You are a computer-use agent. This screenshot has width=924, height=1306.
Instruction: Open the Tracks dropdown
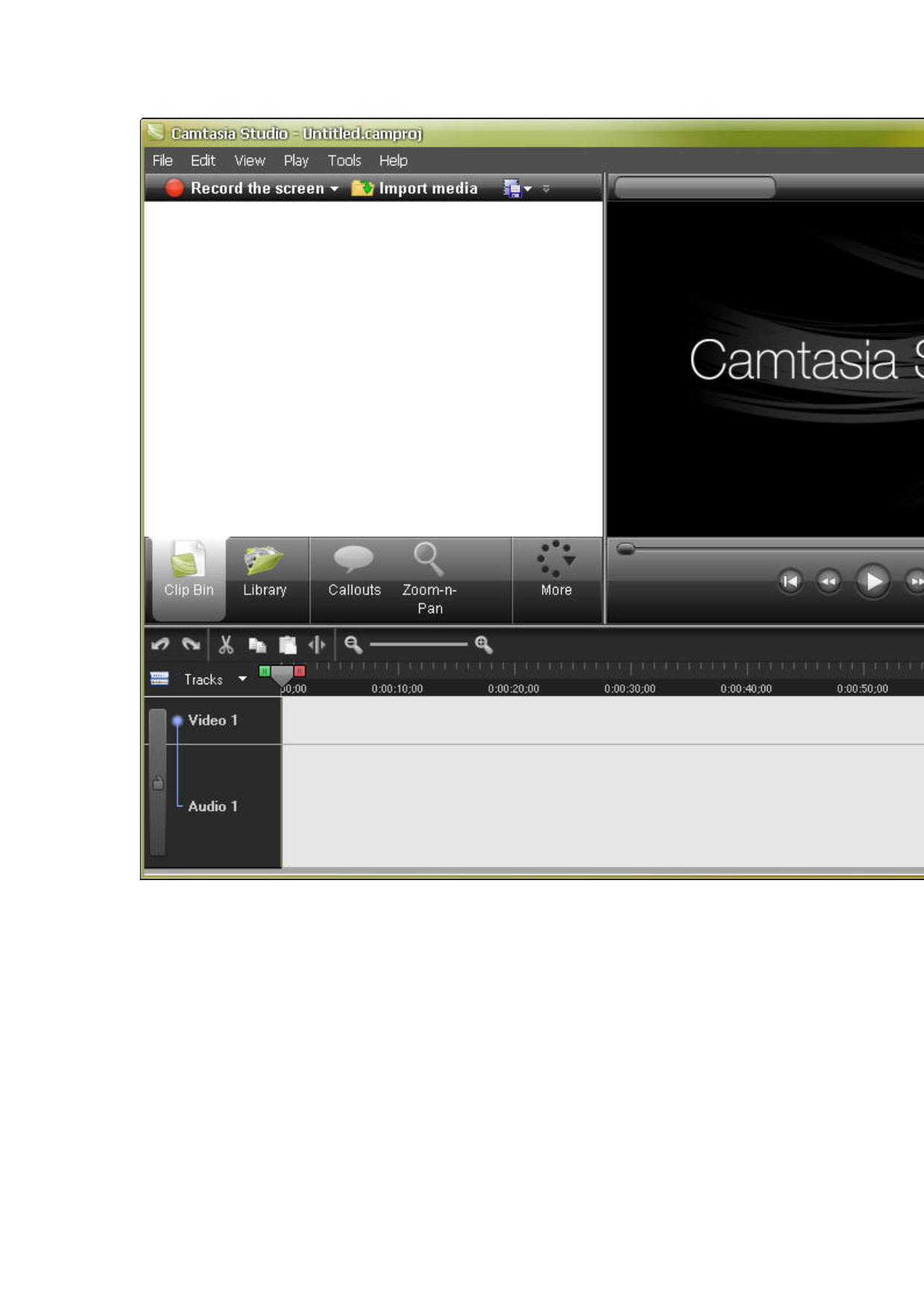[x=243, y=679]
